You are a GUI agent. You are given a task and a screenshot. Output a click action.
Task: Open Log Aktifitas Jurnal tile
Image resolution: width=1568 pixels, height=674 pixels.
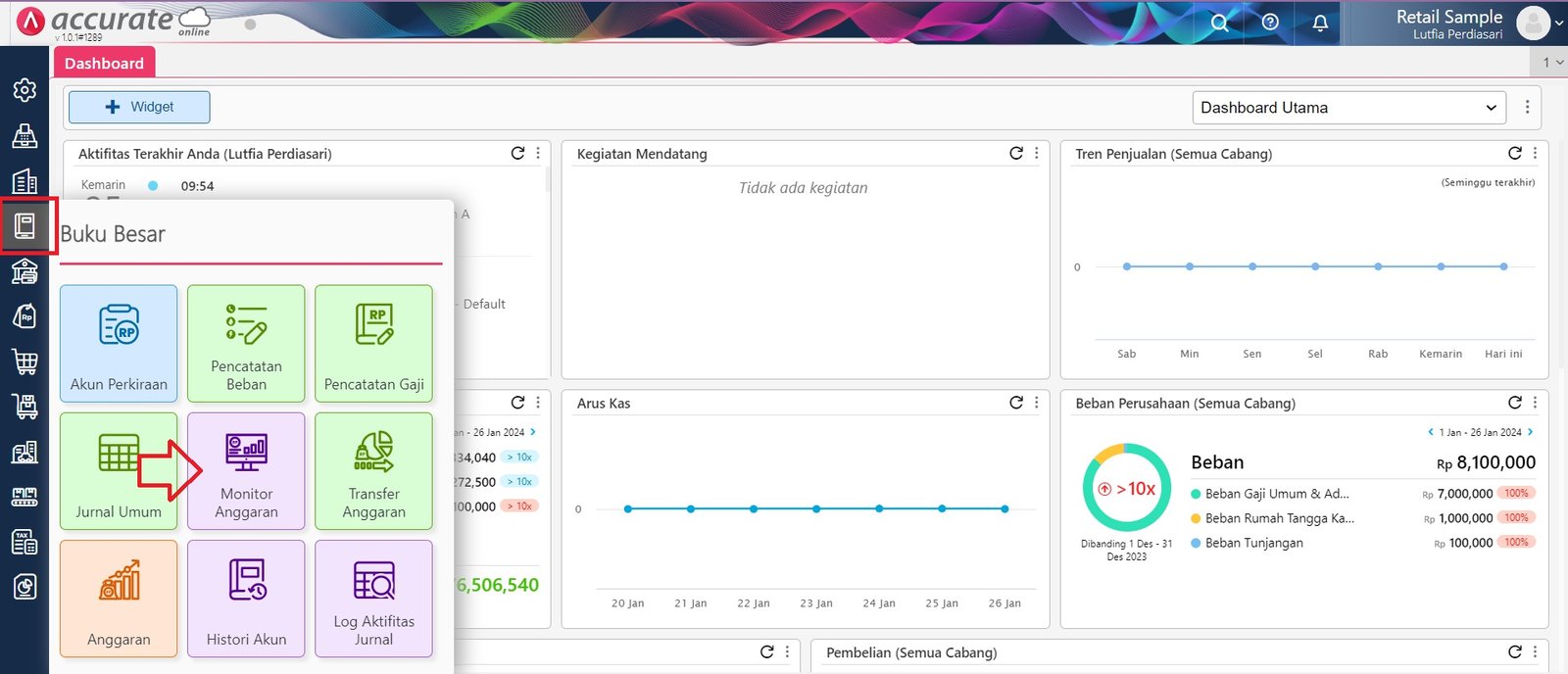(373, 598)
